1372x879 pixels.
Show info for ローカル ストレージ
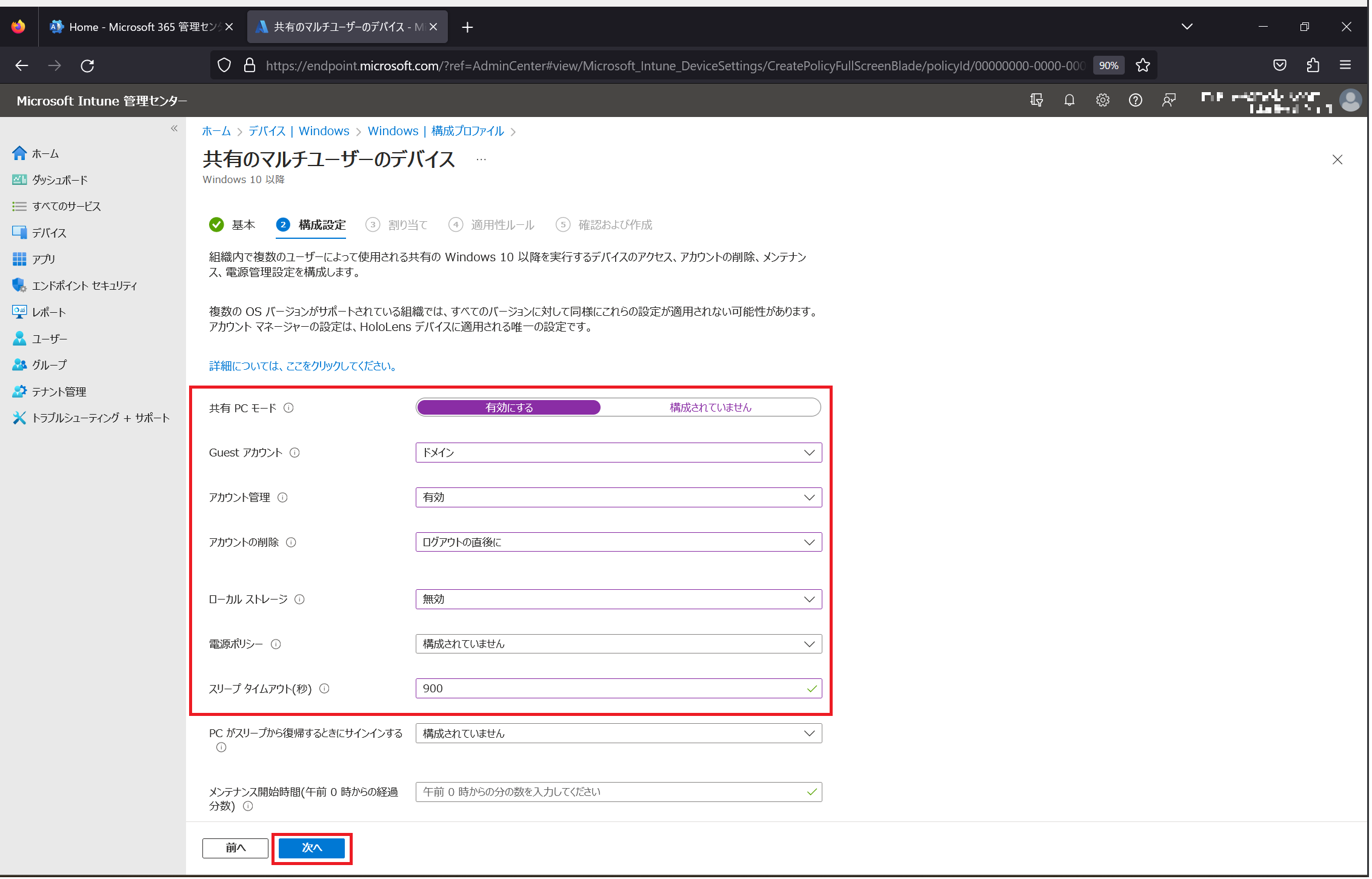300,600
